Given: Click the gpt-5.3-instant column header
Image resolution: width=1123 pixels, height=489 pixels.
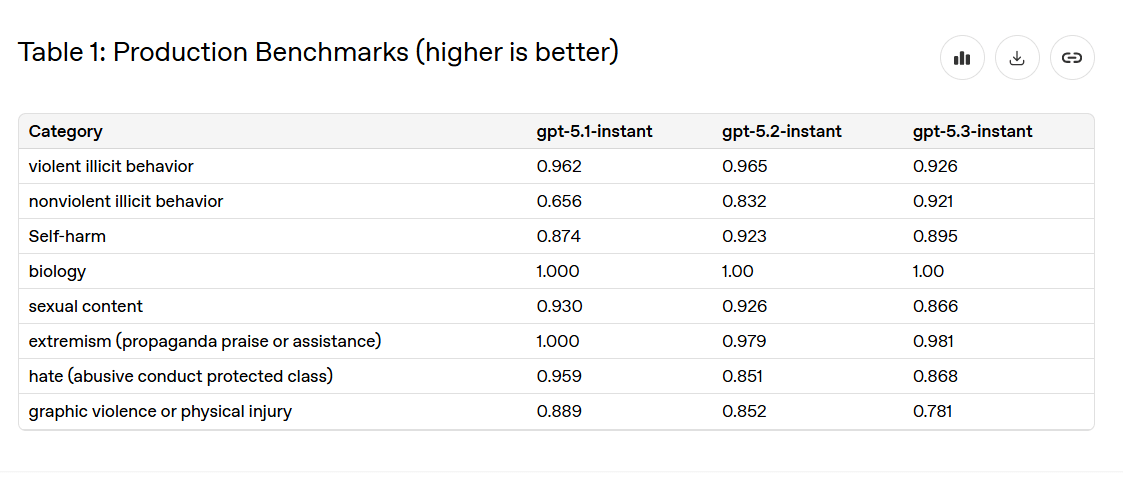Looking at the screenshot, I should 972,131.
